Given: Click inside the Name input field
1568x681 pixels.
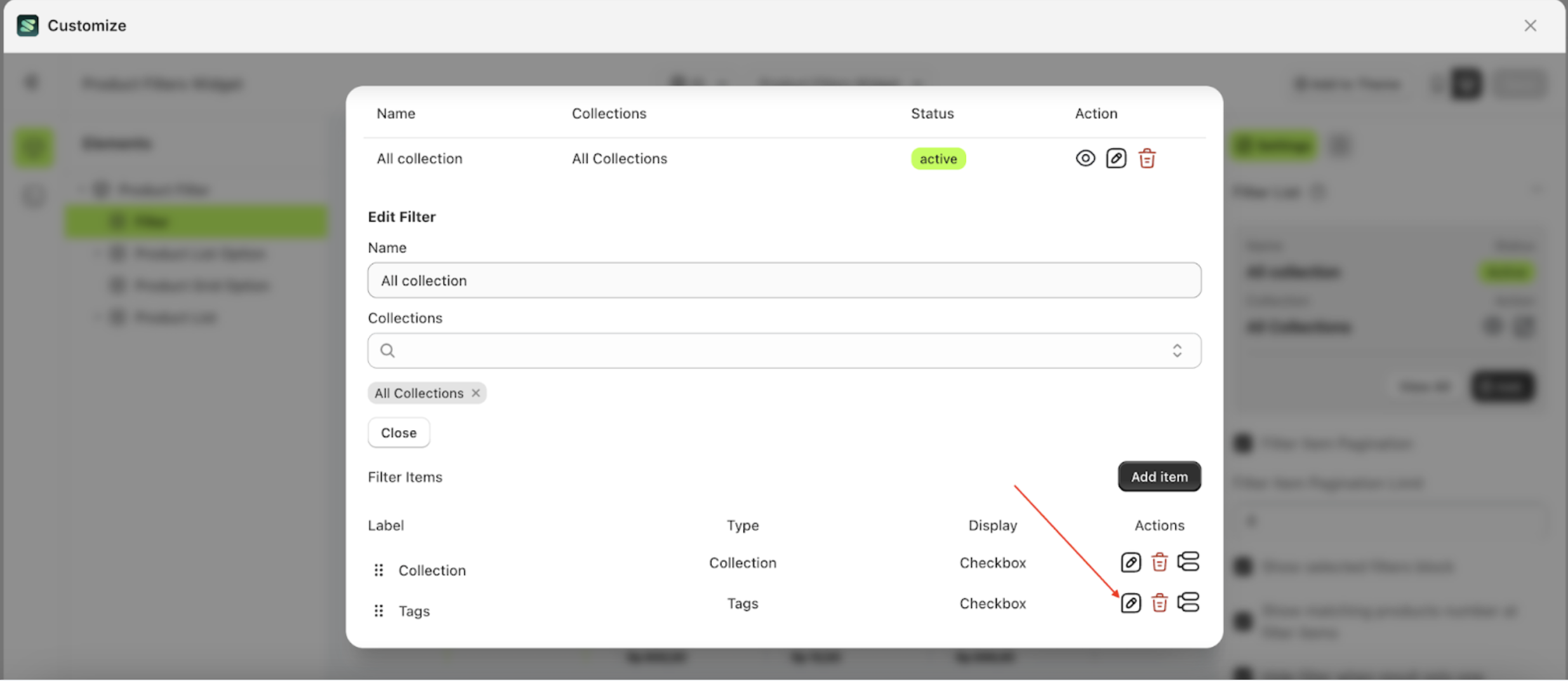Looking at the screenshot, I should [783, 280].
